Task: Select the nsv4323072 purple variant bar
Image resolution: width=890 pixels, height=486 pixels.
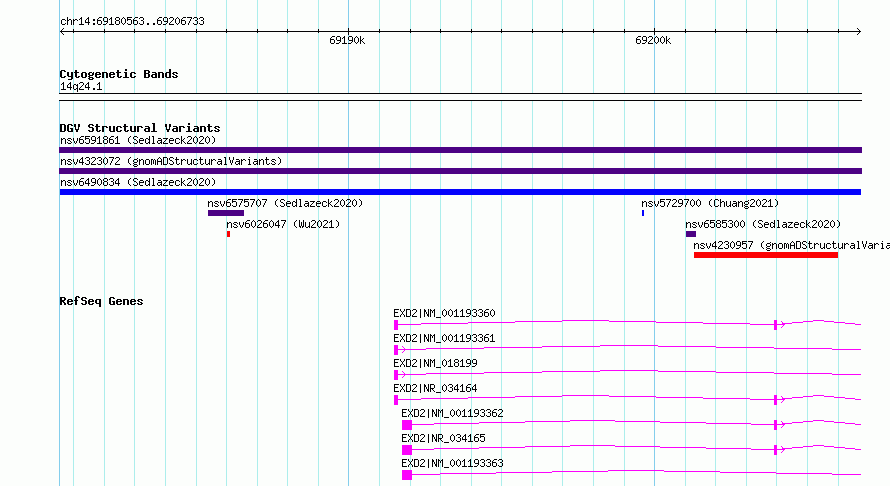Action: click(x=460, y=171)
